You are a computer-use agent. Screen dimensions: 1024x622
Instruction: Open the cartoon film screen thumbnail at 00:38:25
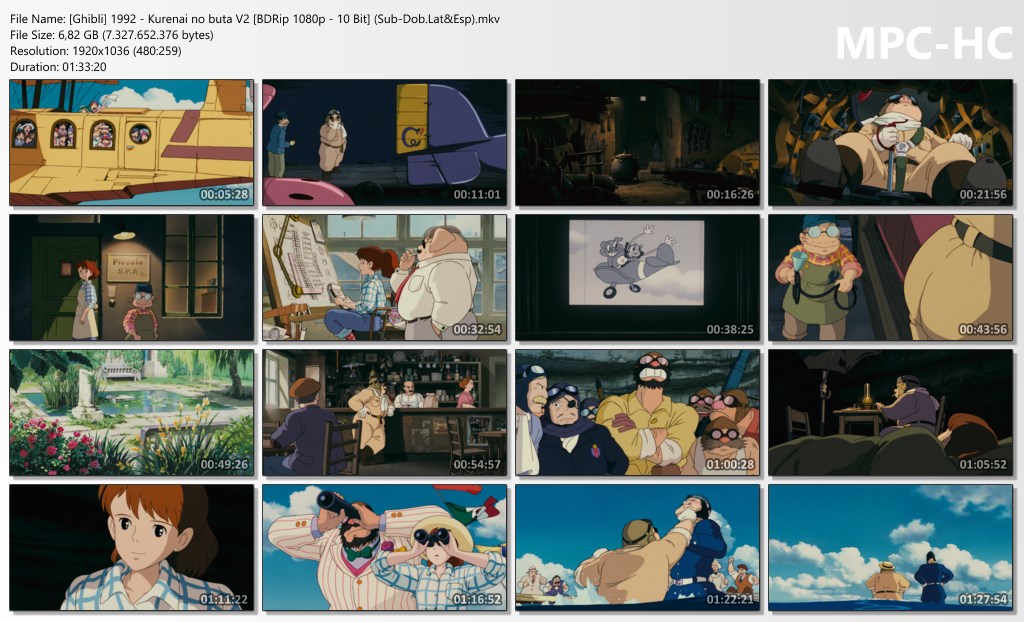pyautogui.click(x=637, y=278)
